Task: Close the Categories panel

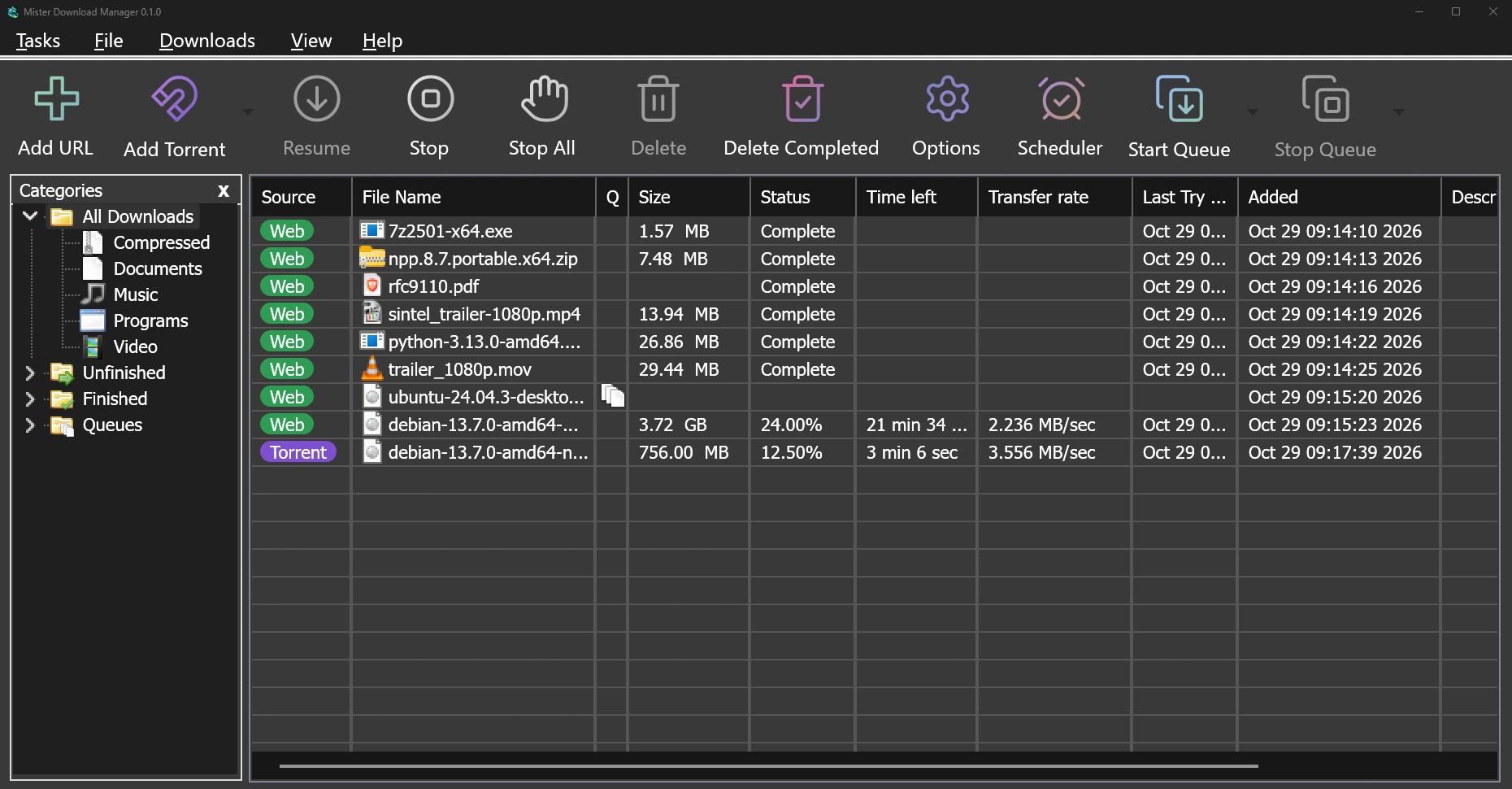Action: coord(224,191)
